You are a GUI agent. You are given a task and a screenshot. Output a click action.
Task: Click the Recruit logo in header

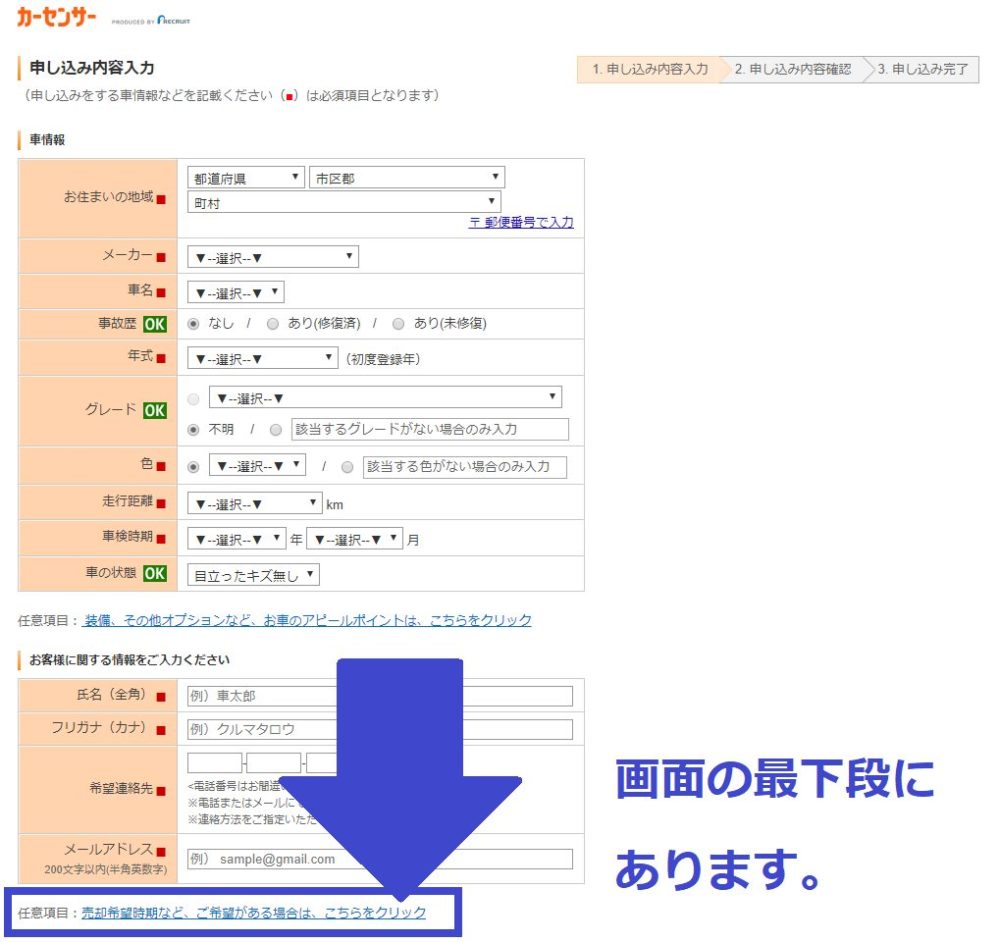[x=173, y=20]
